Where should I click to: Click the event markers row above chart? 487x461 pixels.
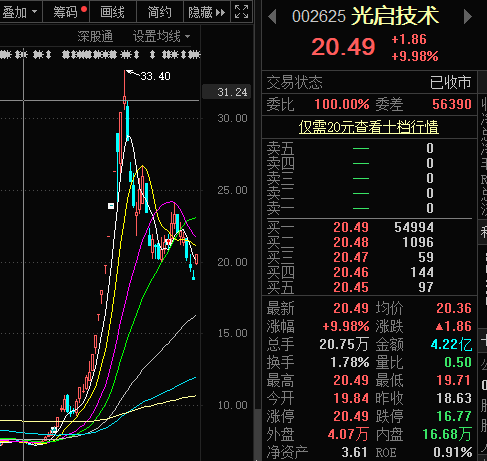pos(100,54)
